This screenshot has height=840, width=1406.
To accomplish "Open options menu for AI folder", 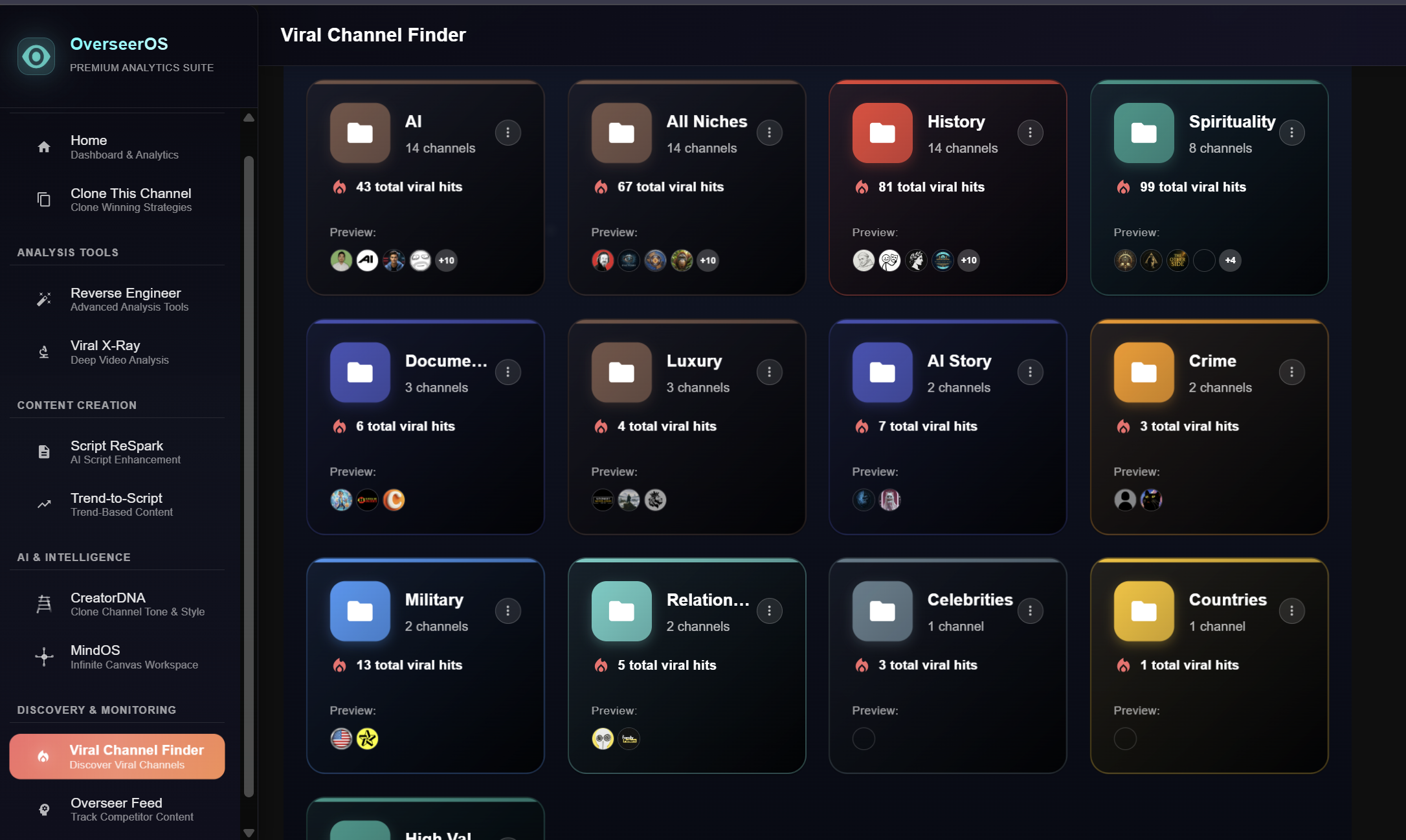I will click(x=508, y=133).
